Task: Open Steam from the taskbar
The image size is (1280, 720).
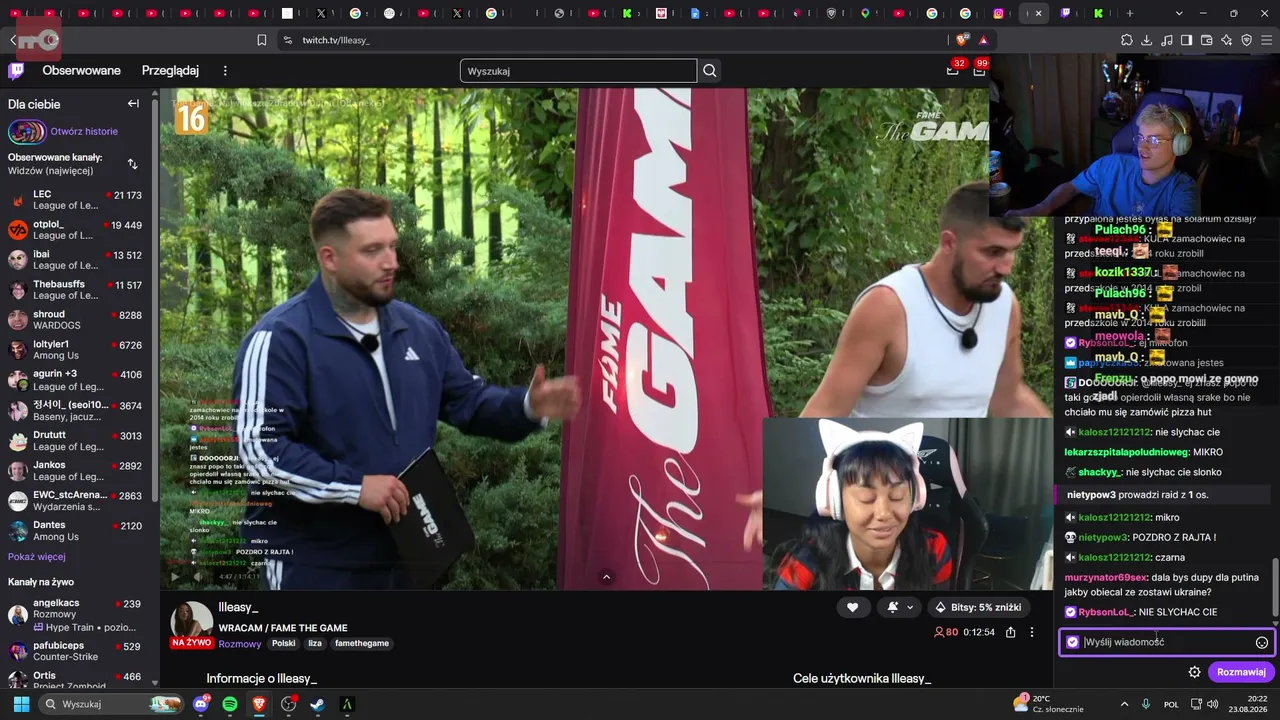Action: click(x=317, y=704)
